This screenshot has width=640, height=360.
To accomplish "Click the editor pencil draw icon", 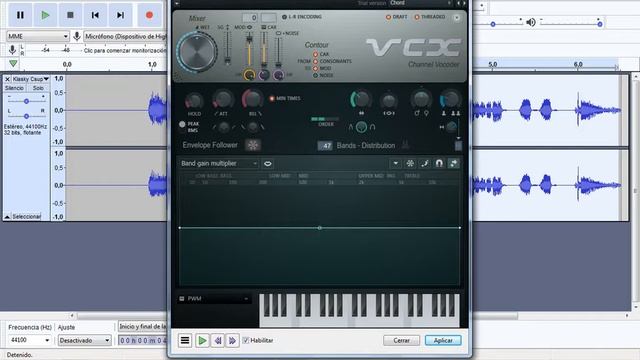I will click(424, 163).
